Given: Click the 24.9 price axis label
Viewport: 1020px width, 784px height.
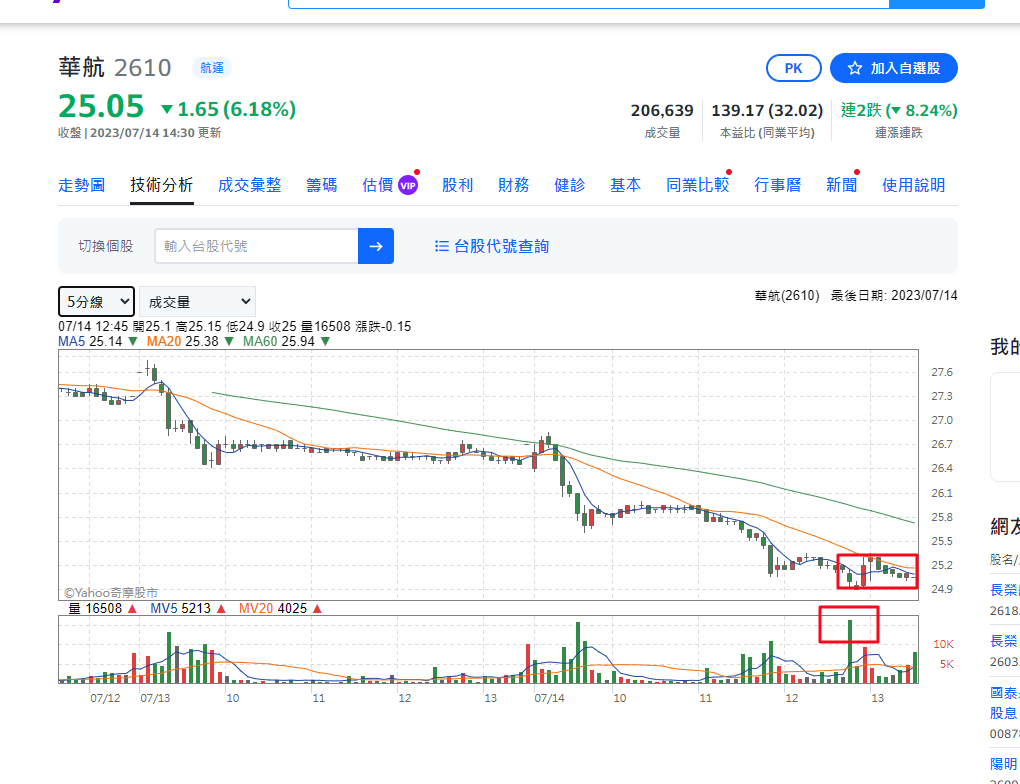Looking at the screenshot, I should pyautogui.click(x=941, y=589).
